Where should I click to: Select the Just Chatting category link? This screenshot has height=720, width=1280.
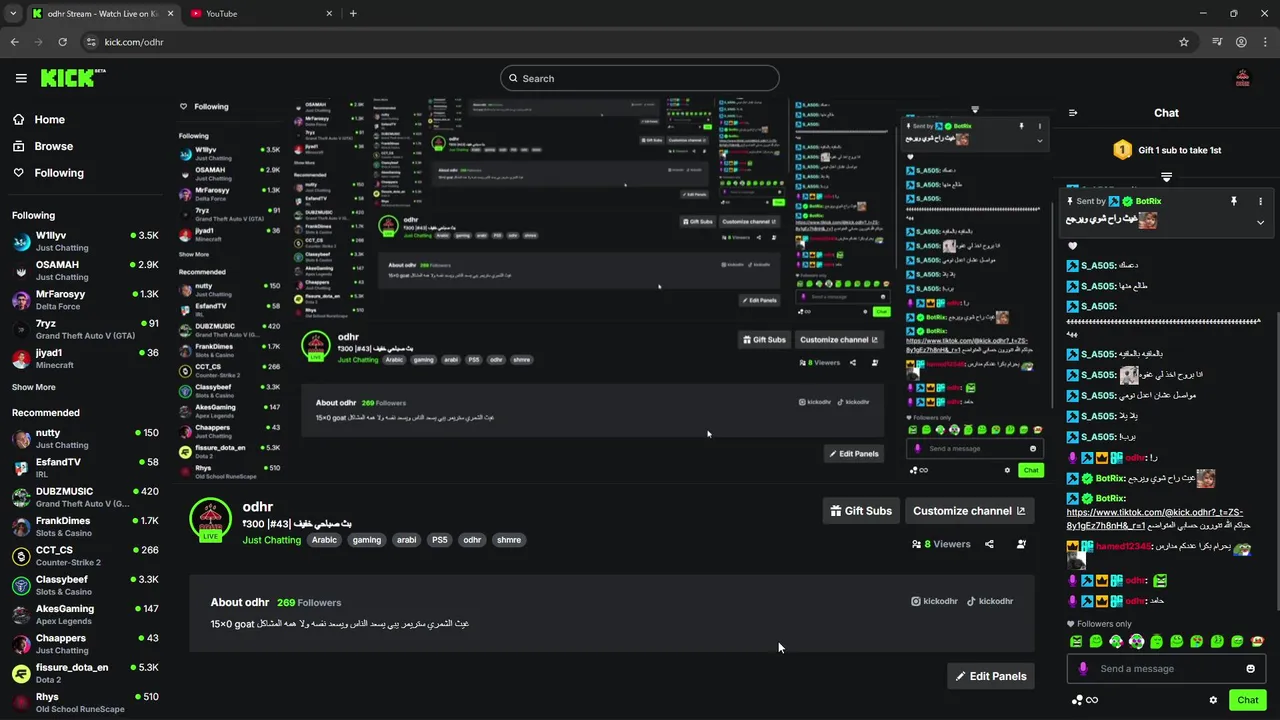(271, 540)
